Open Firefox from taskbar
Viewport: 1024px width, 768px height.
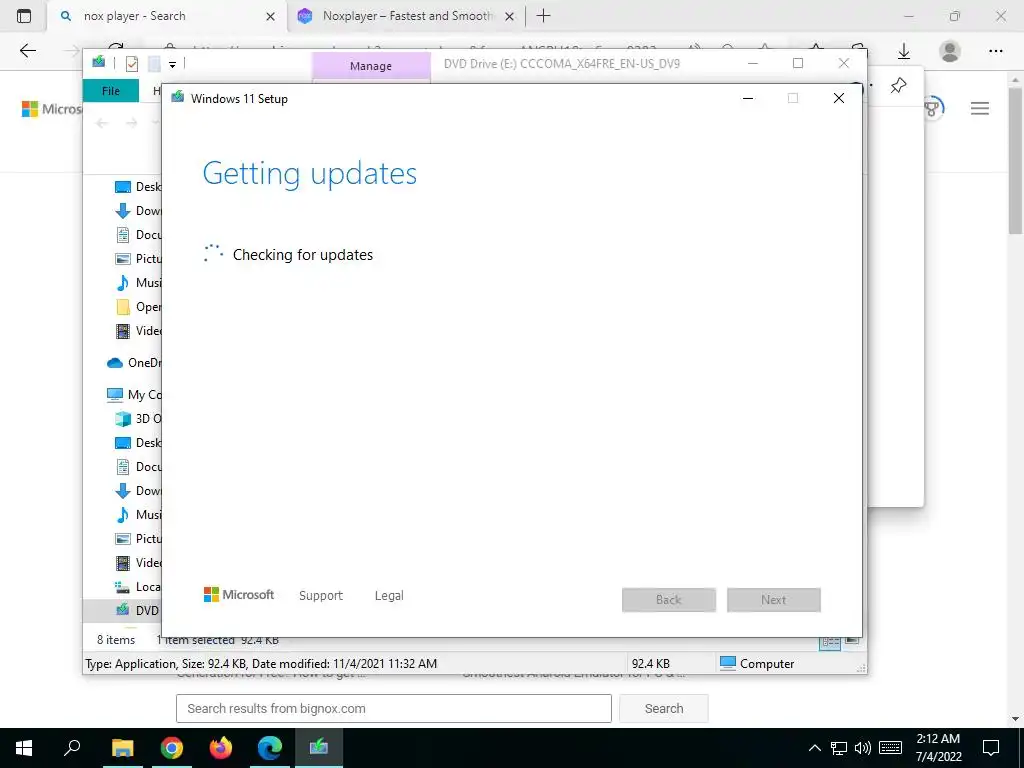(x=220, y=748)
